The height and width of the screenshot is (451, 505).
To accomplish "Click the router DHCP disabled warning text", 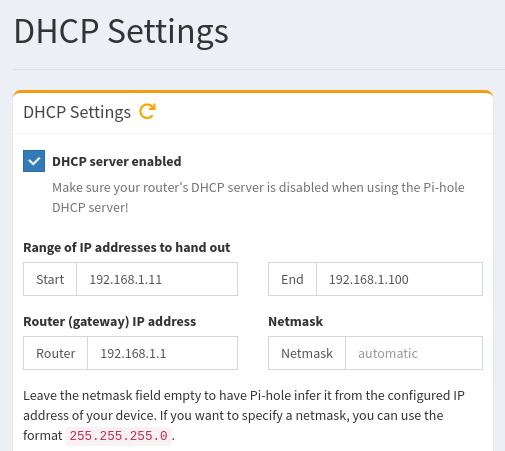I will (x=258, y=197).
